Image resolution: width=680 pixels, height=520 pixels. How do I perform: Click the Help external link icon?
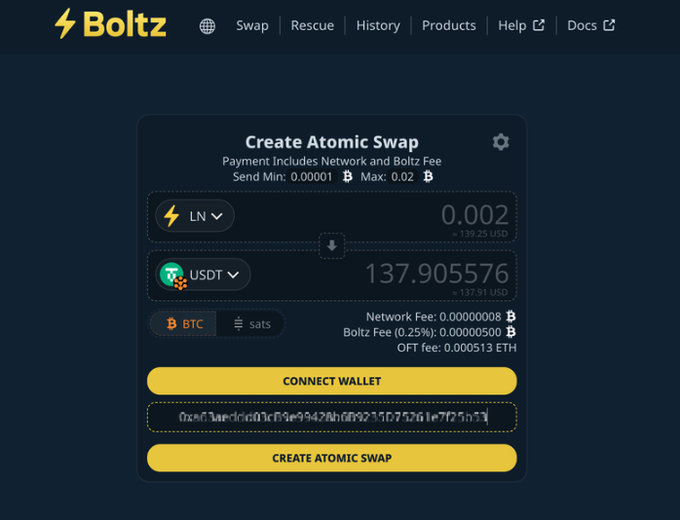pyautogui.click(x=539, y=25)
